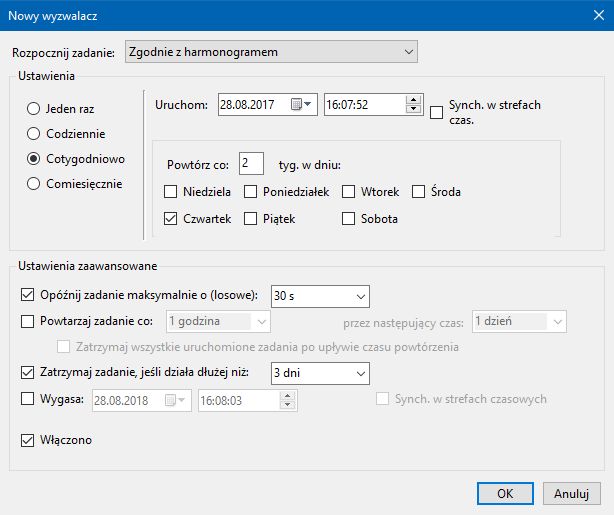
Task: Enable Synch. w strefach czas. checkbox
Action: click(x=436, y=112)
